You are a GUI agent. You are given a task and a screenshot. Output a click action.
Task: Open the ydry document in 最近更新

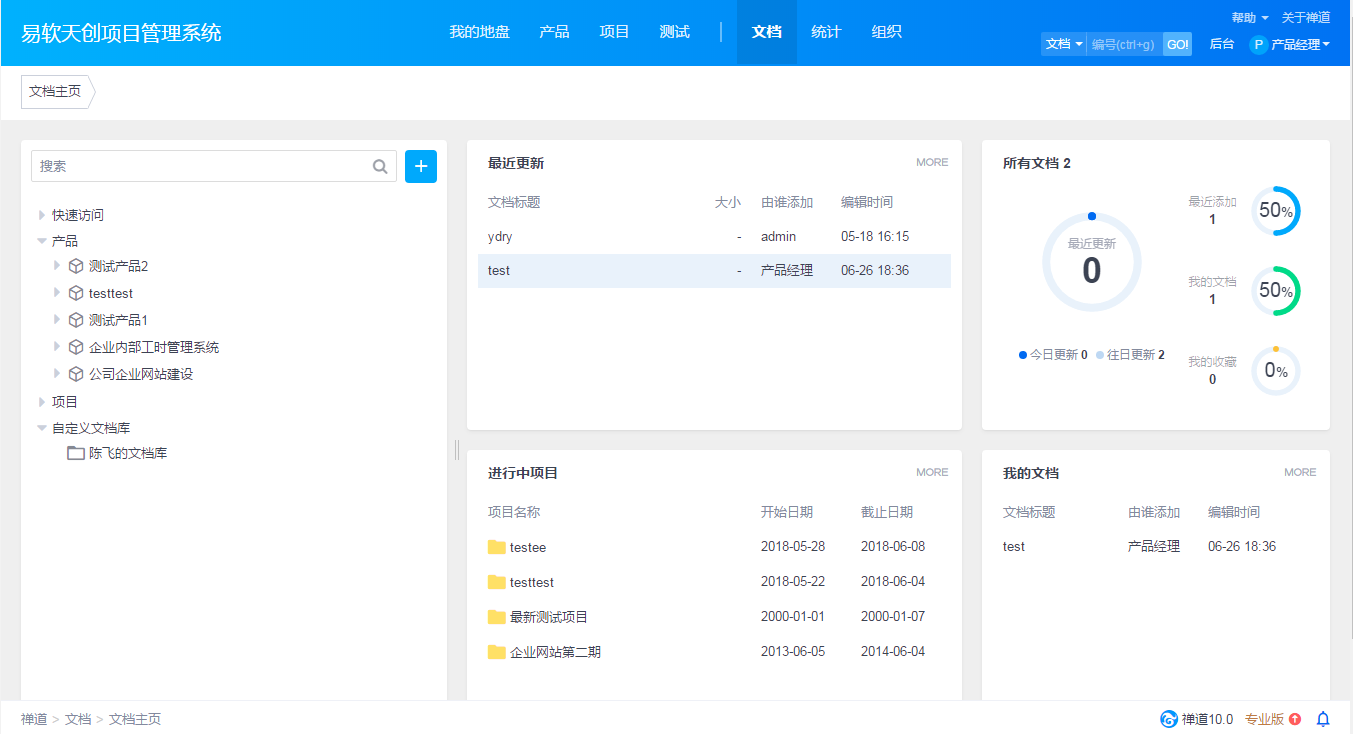(x=500, y=237)
